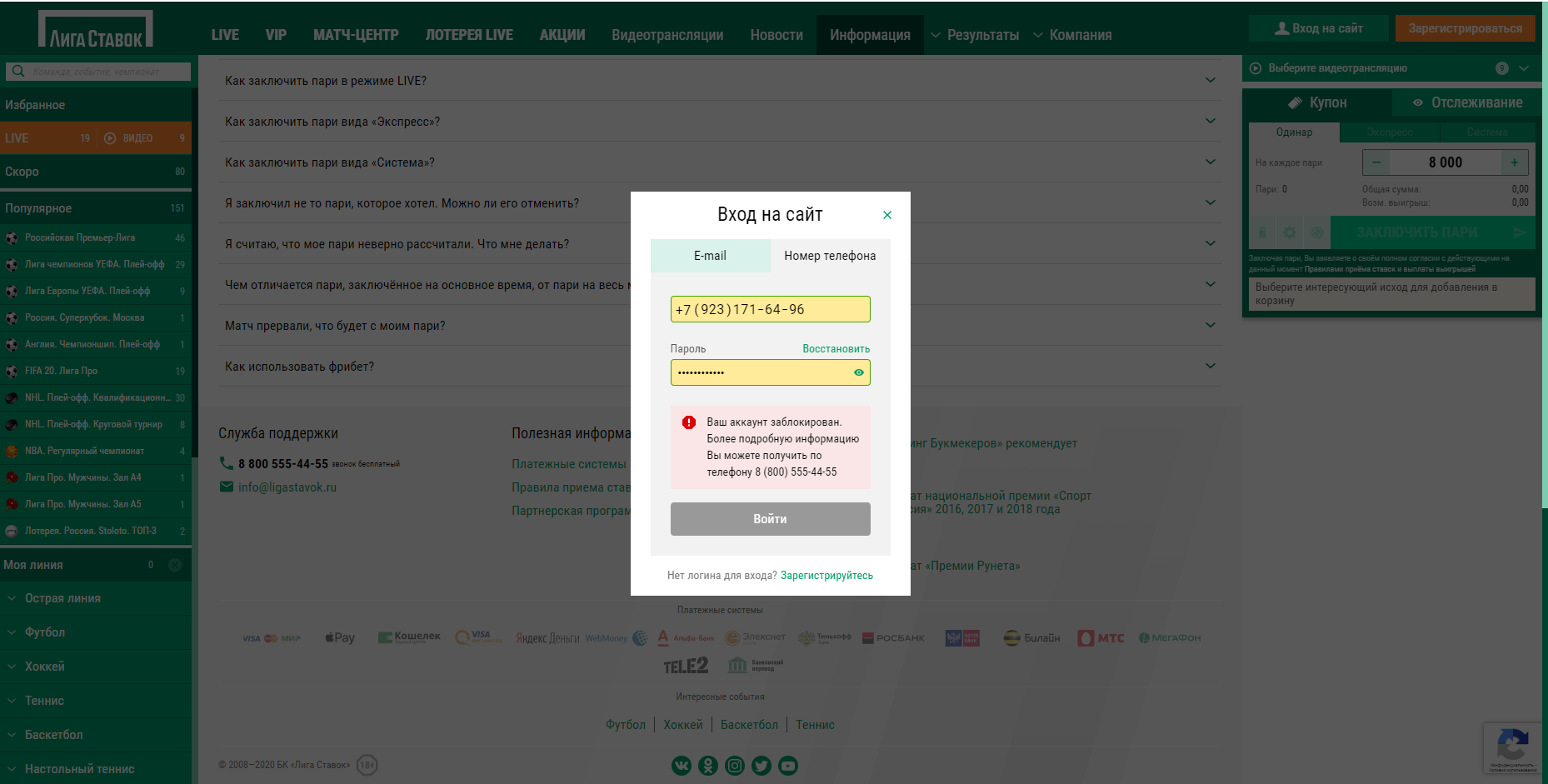The width and height of the screenshot is (1548, 784).
Task: Click 'Восстановить' password recovery link
Action: (836, 349)
